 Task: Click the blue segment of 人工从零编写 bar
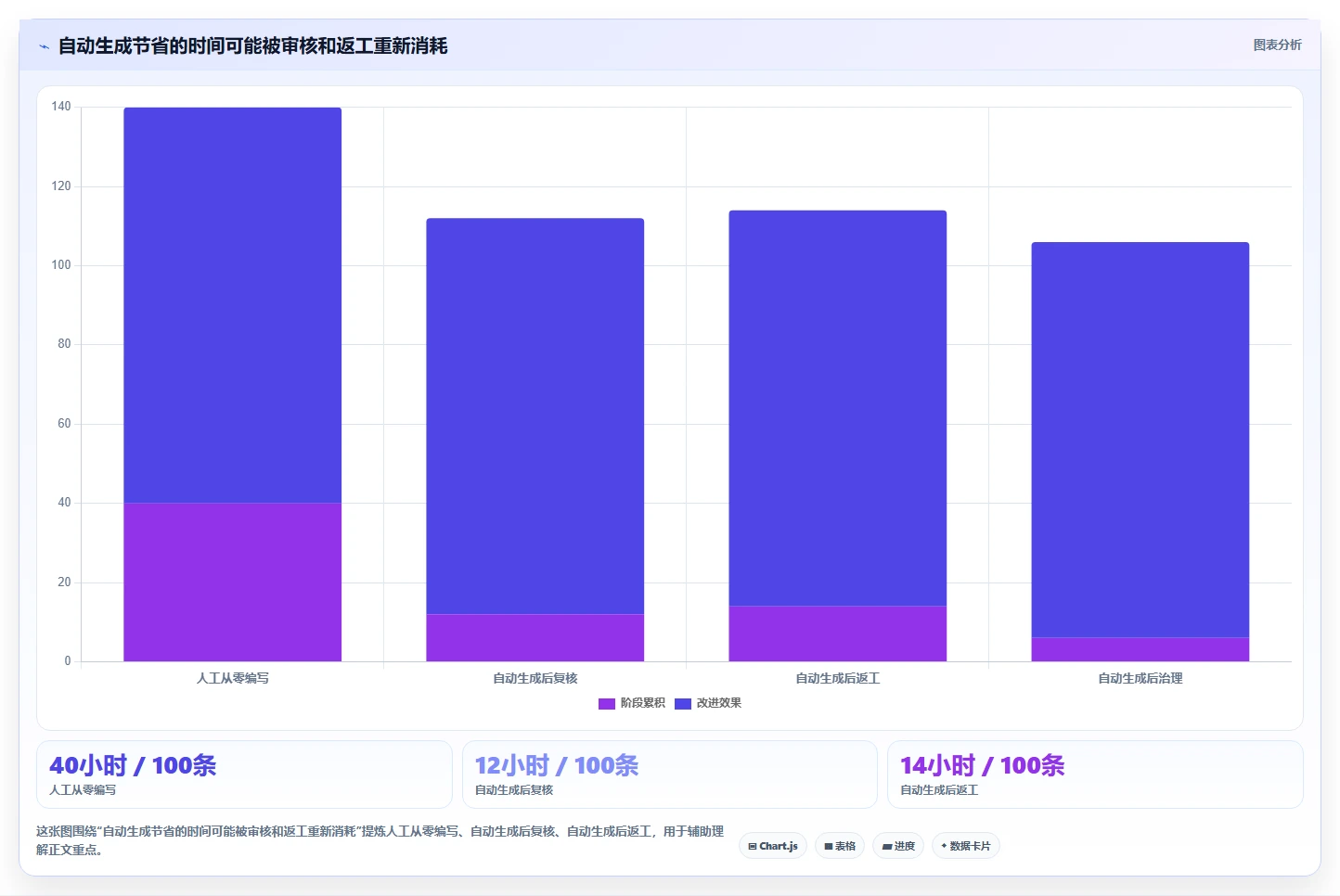pos(233,305)
